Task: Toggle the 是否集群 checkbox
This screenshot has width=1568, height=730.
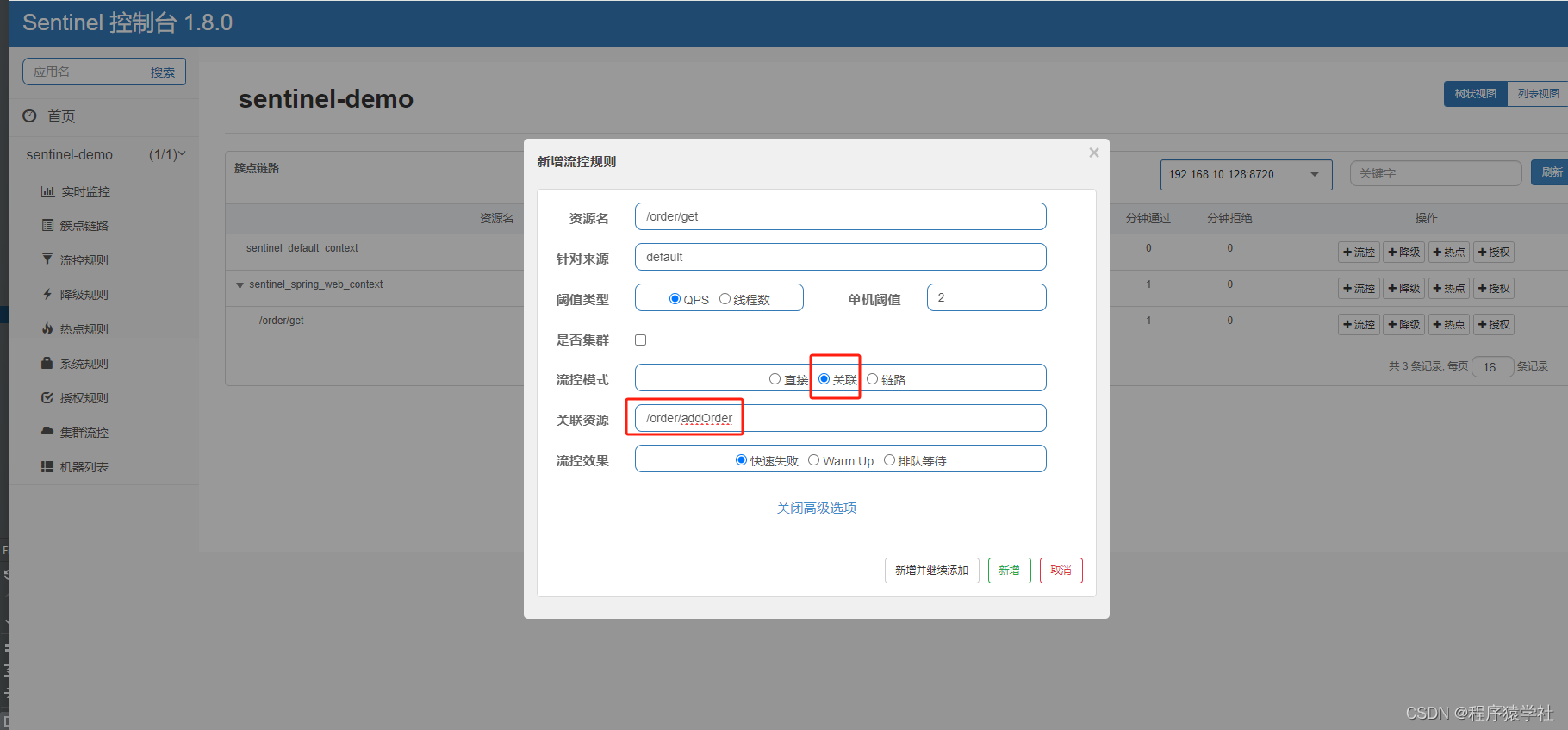Action: point(640,340)
